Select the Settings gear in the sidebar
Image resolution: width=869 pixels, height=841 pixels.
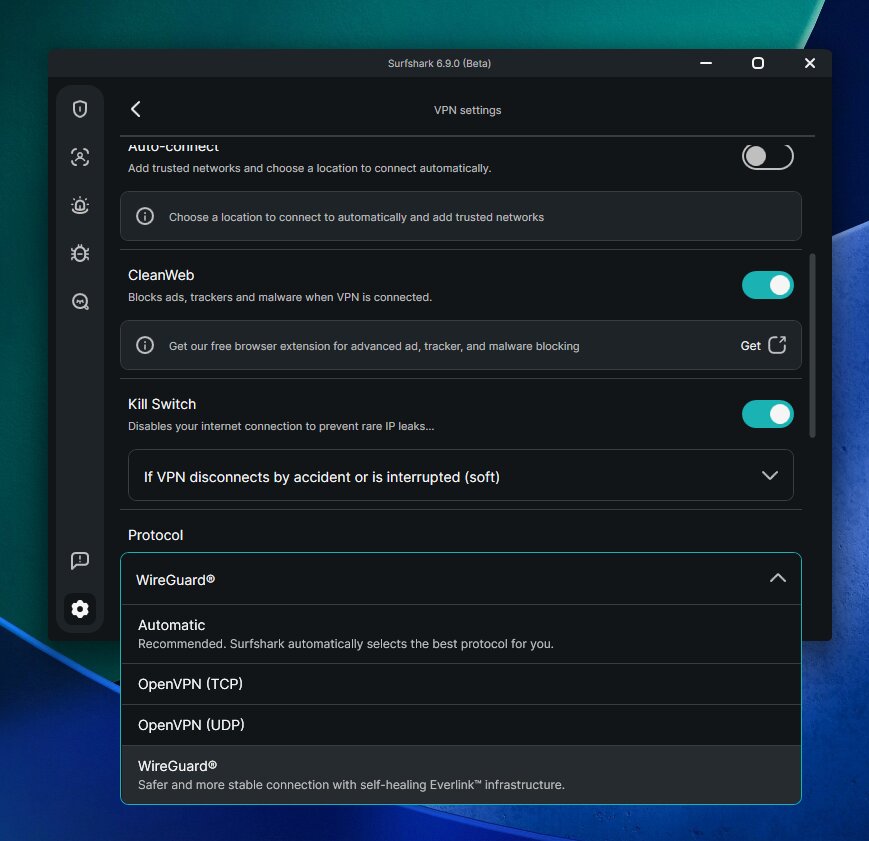click(80, 609)
